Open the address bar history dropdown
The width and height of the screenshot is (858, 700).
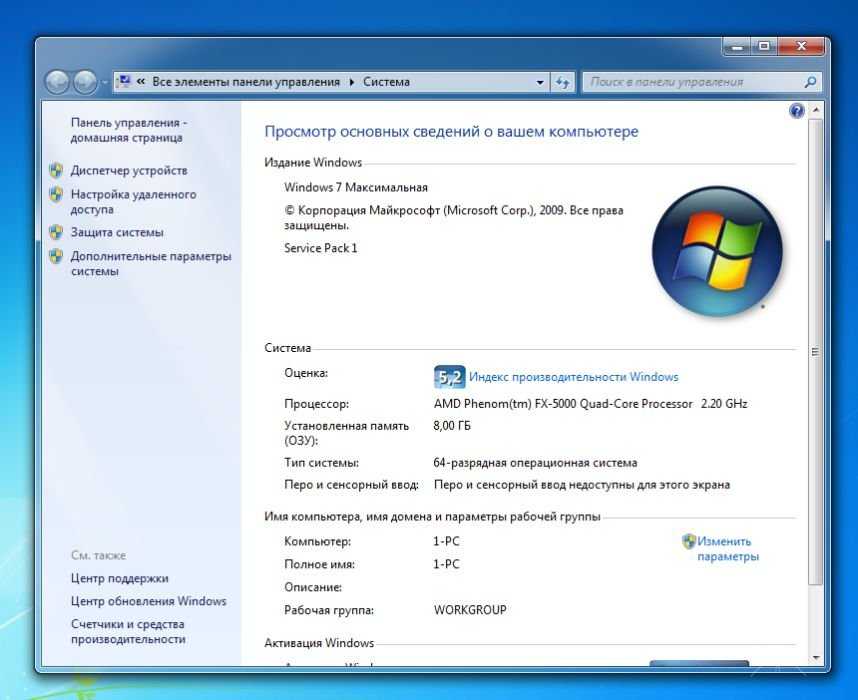pyautogui.click(x=540, y=82)
